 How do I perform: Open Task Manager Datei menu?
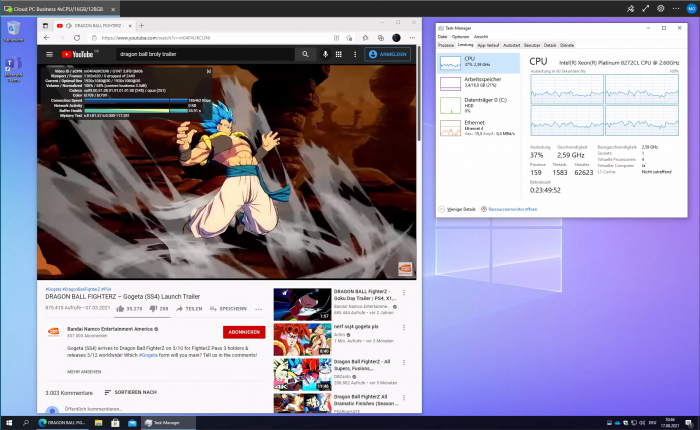tap(442, 37)
